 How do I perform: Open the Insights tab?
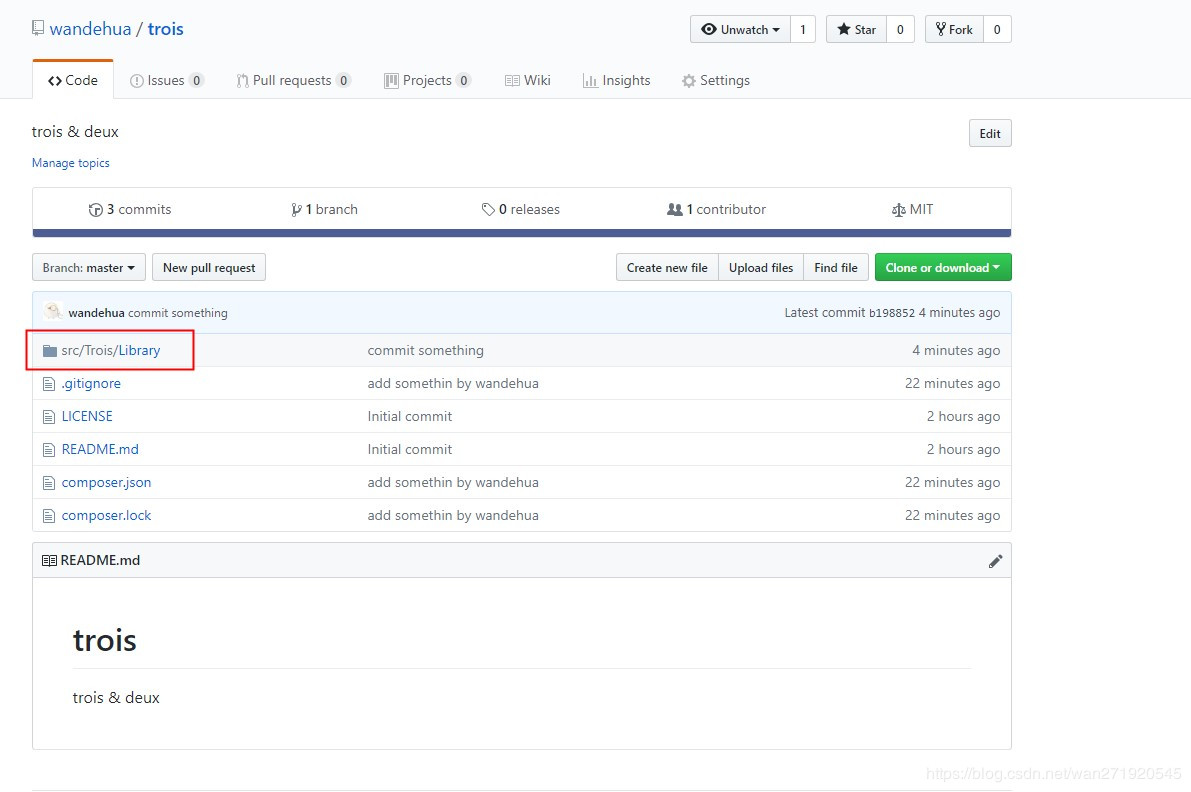tap(617, 80)
